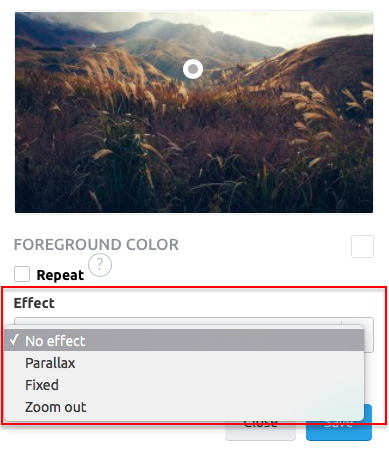Click the partially hidden Close button

260,431
